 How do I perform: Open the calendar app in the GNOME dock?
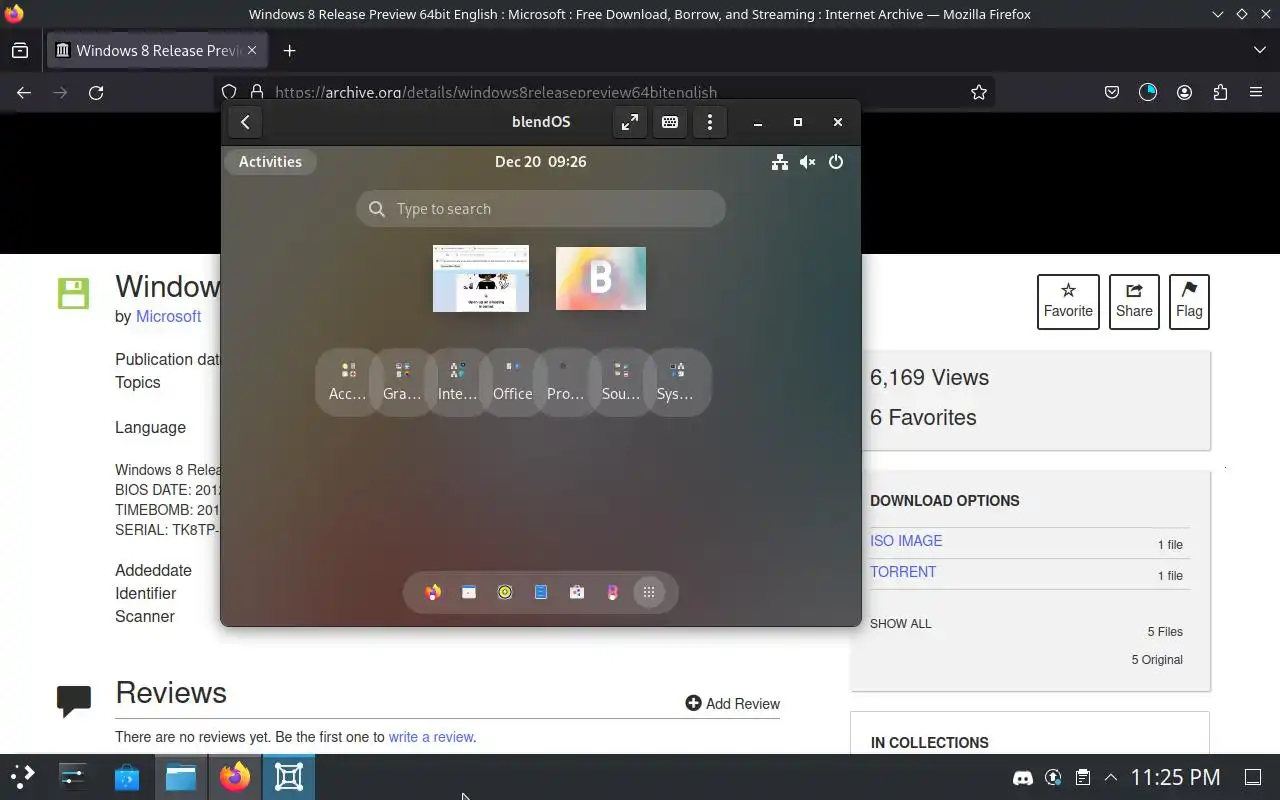(x=469, y=592)
